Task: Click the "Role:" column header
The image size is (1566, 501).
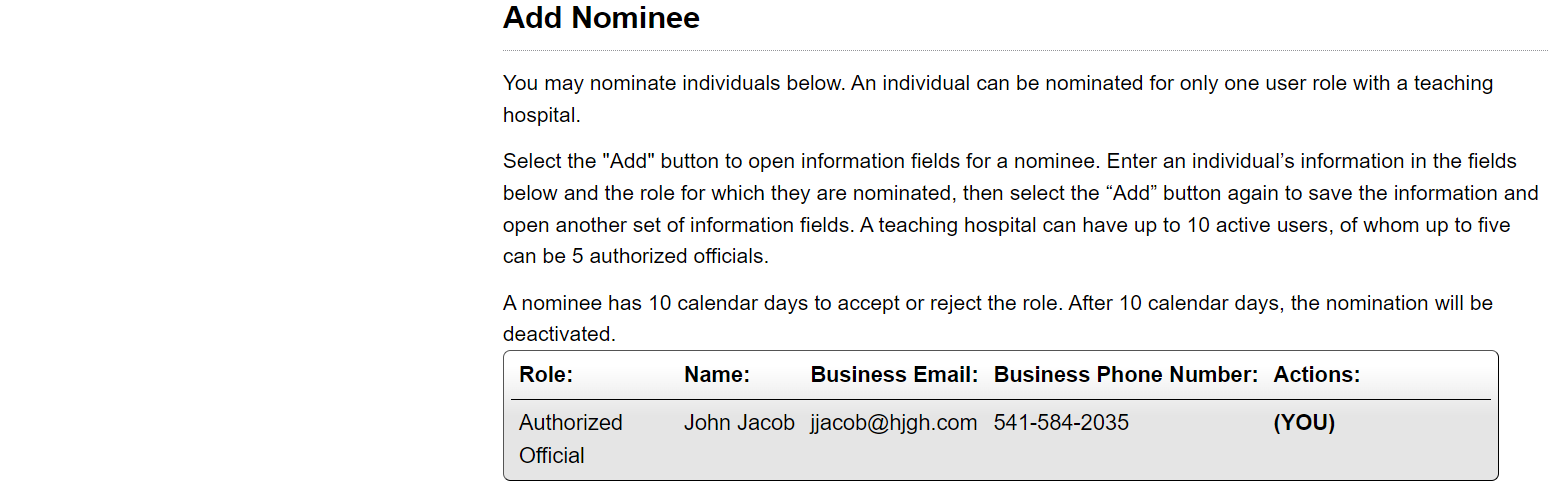Action: click(x=546, y=375)
